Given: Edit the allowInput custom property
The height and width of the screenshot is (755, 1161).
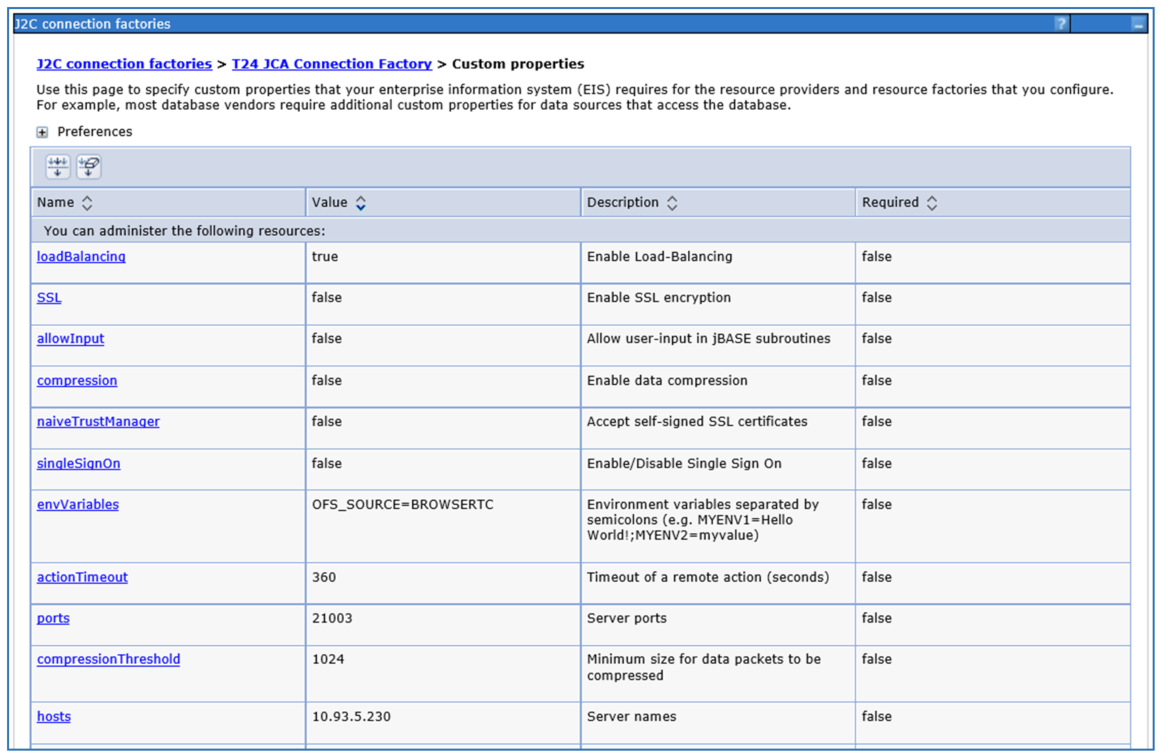Looking at the screenshot, I should (70, 339).
